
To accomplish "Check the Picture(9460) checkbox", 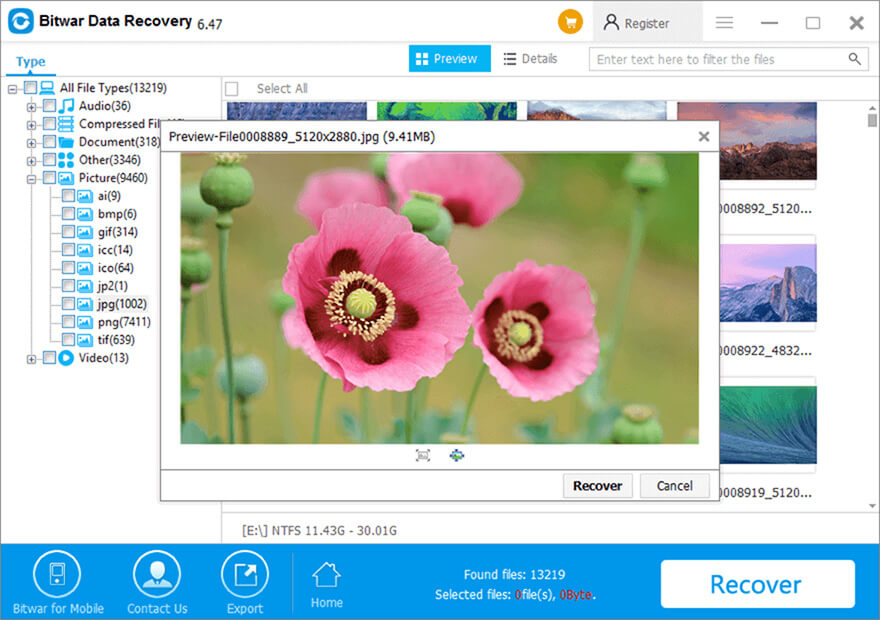I will pos(49,178).
